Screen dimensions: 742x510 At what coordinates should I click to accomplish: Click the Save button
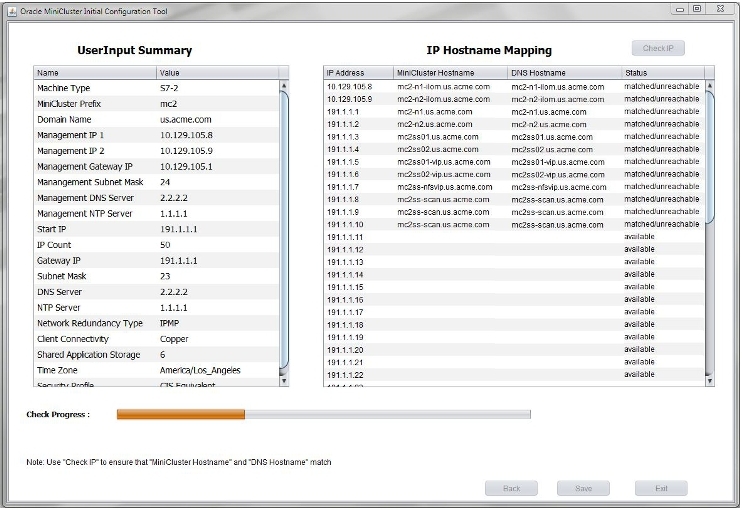pyautogui.click(x=583, y=488)
